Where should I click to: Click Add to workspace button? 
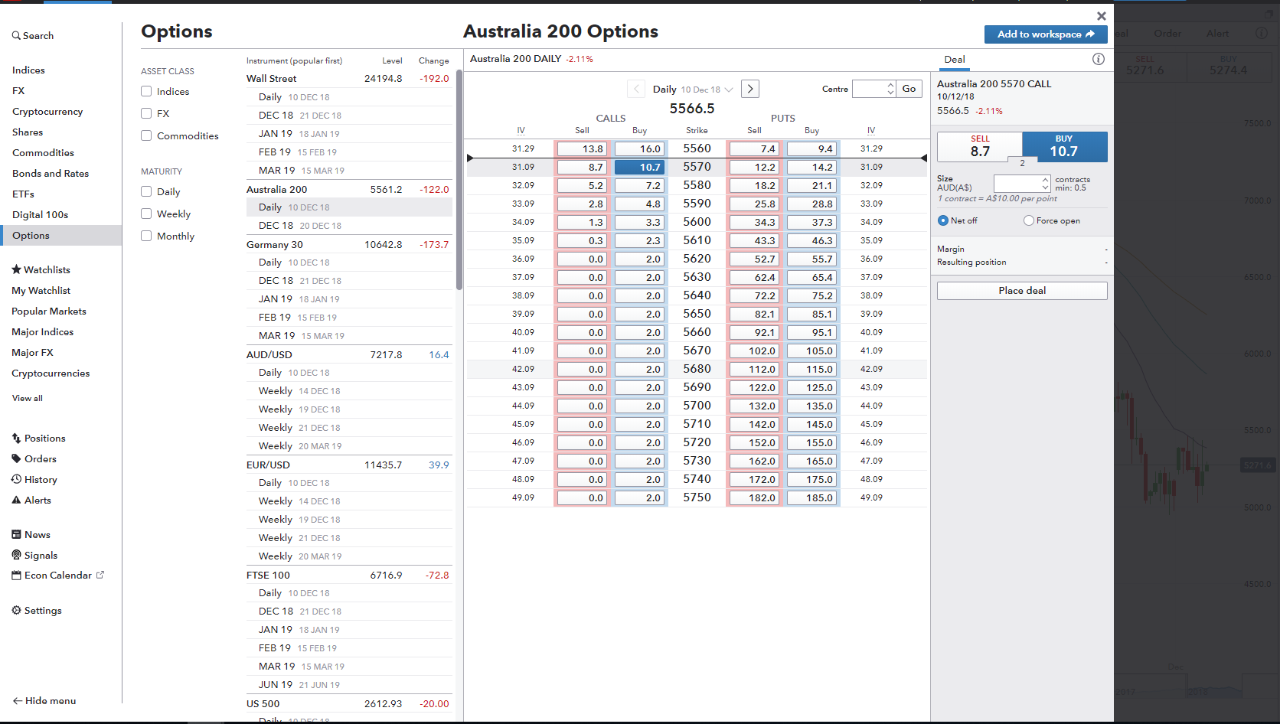(1046, 34)
